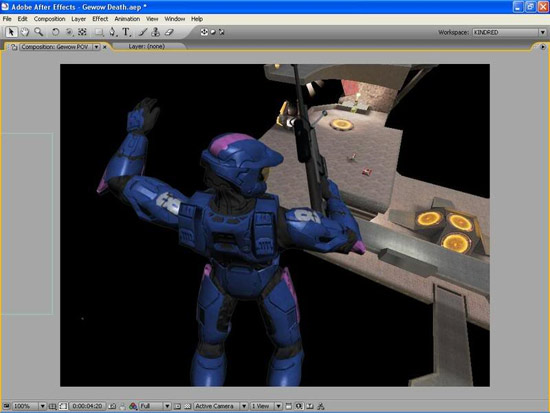This screenshot has height=413, width=550.
Task: Select the Pan Behind tool
Action: tap(82, 32)
